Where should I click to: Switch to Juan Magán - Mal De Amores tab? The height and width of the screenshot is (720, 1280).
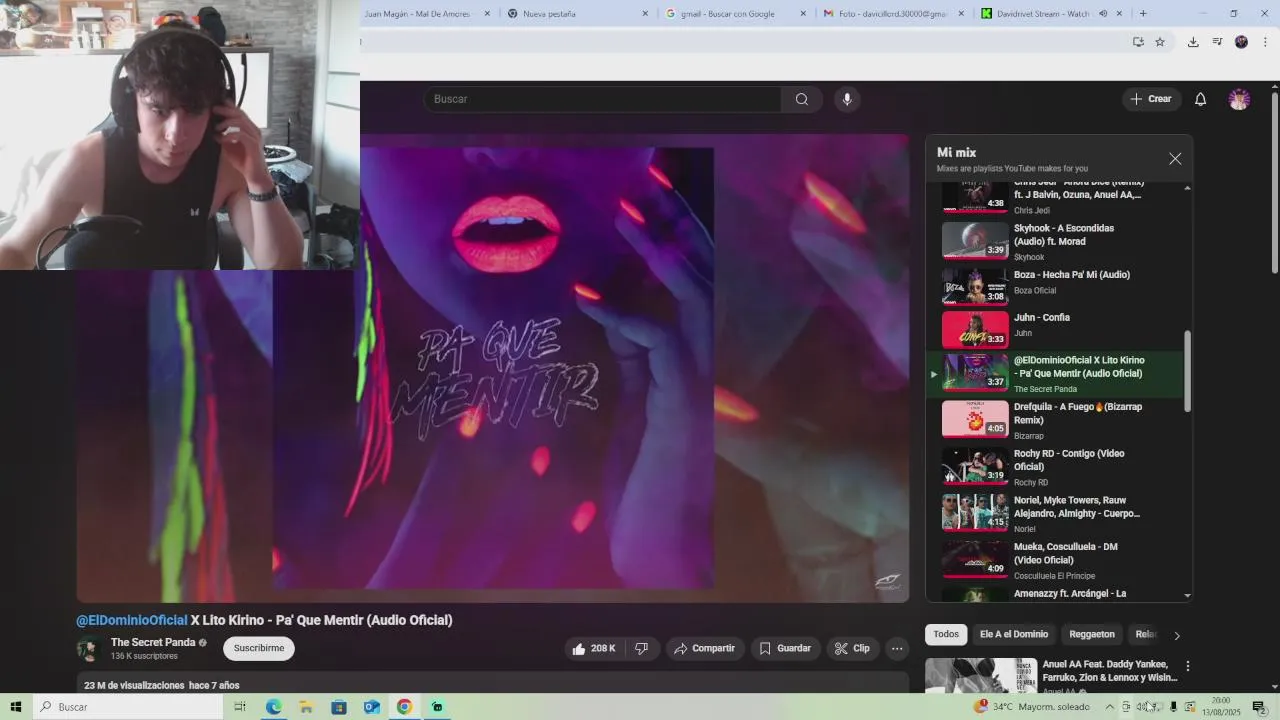coord(417,13)
